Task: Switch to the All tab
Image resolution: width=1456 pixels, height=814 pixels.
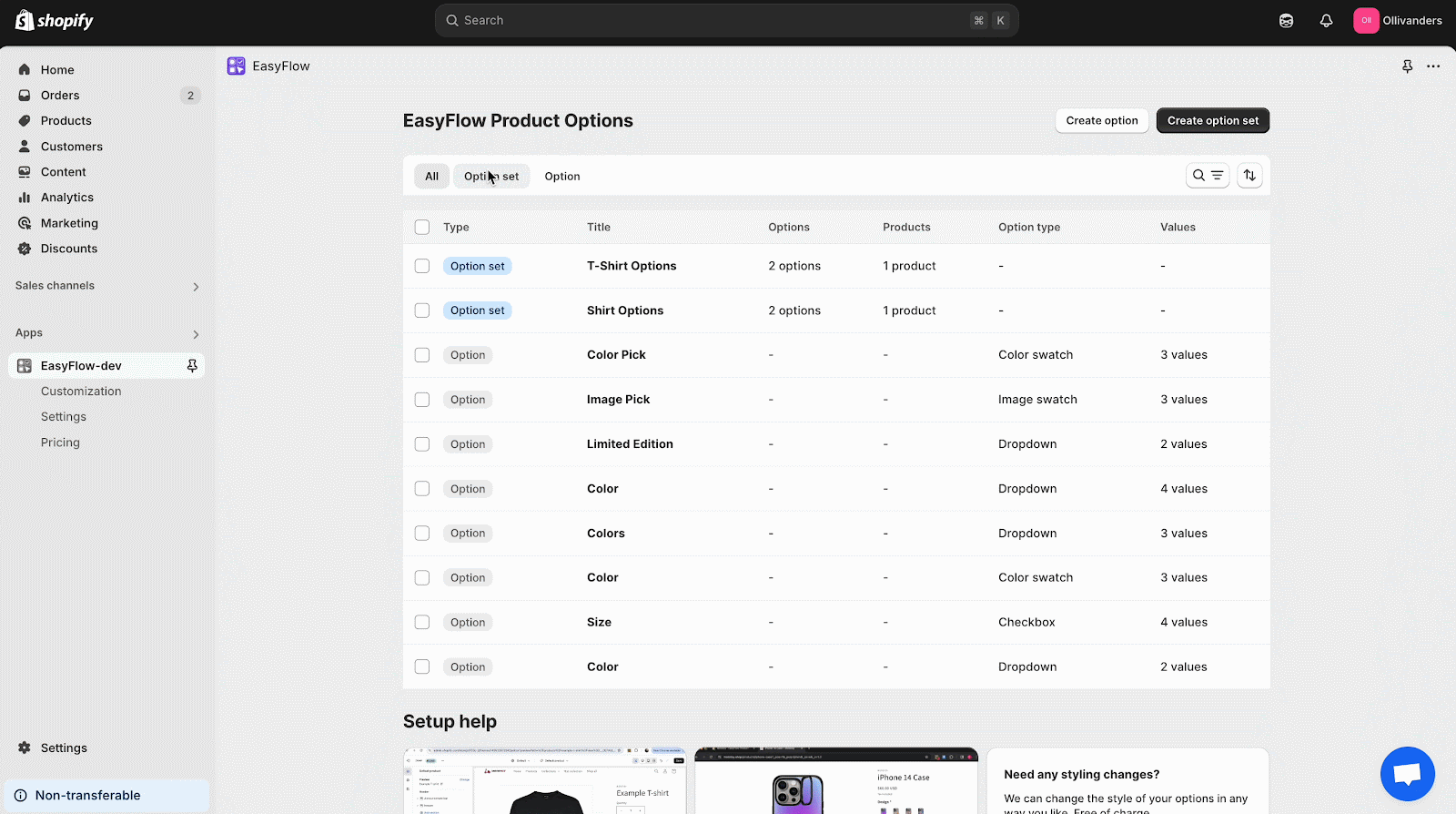Action: click(x=431, y=176)
